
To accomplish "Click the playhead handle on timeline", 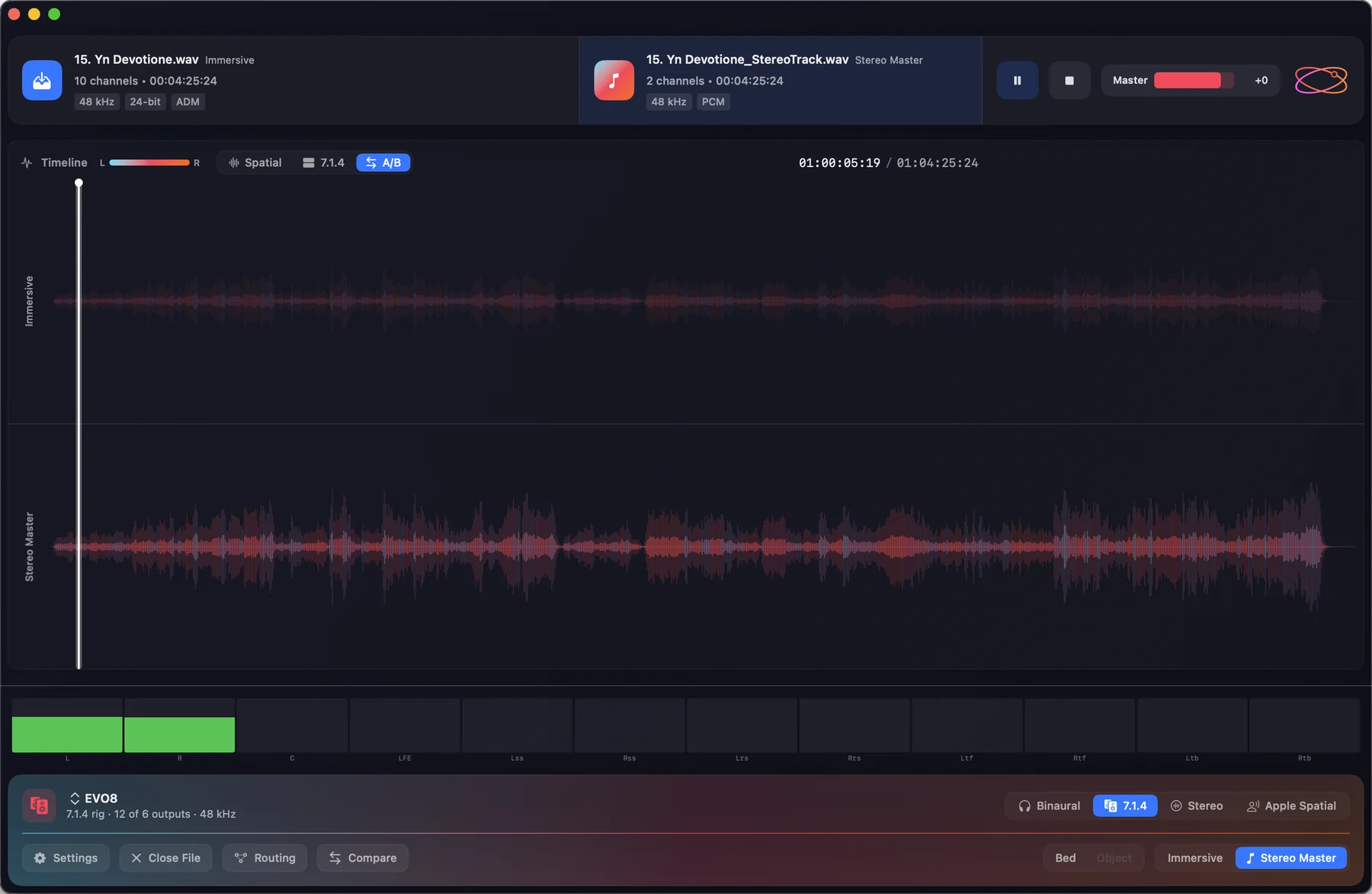I will pyautogui.click(x=79, y=183).
